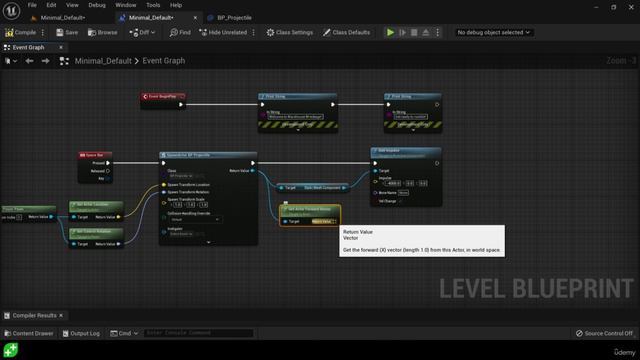Navigate forward with the right arrow
Screen dimensions: 640x360
(x=45, y=61)
